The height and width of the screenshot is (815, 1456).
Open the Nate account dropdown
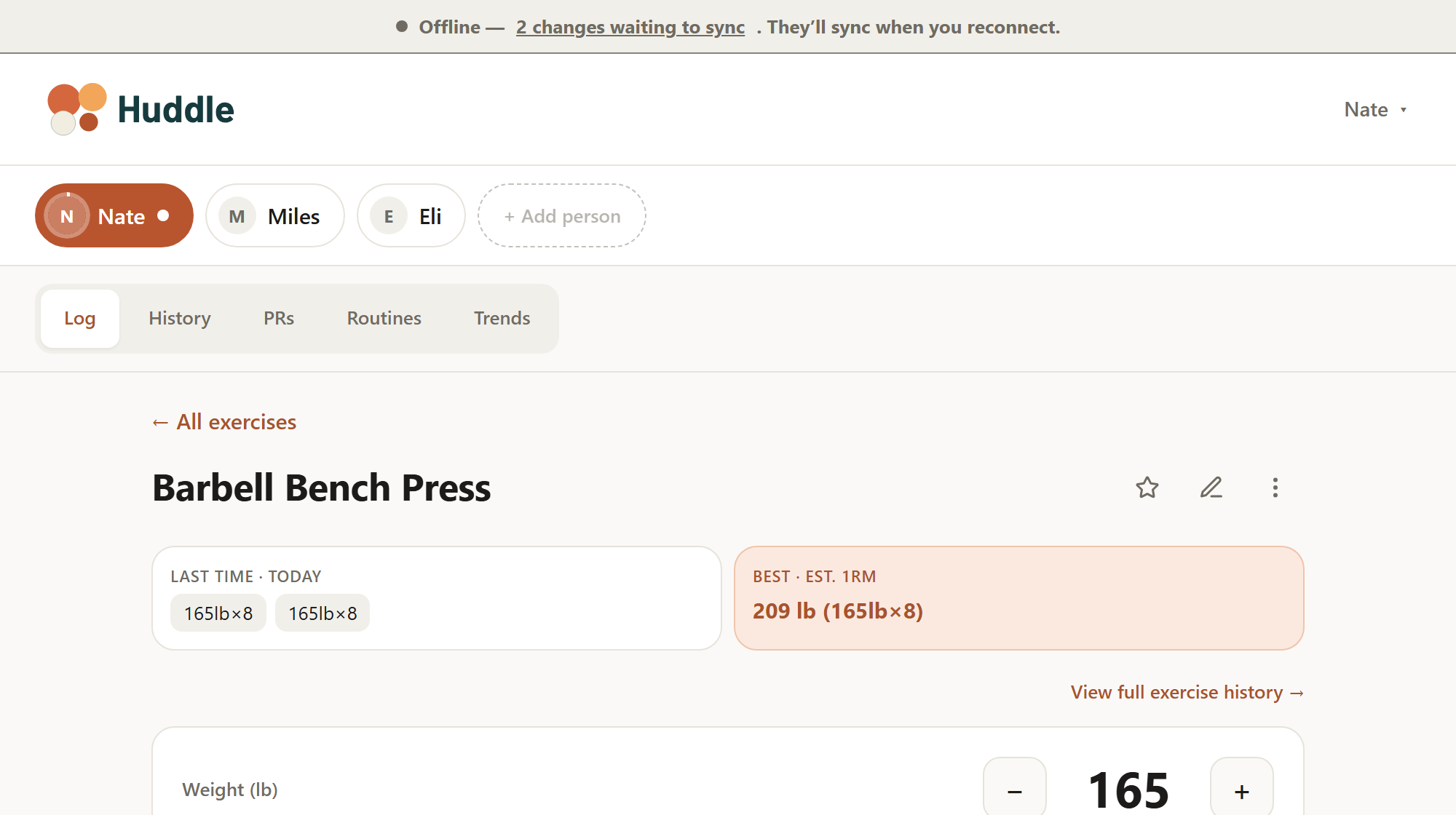click(x=1375, y=109)
